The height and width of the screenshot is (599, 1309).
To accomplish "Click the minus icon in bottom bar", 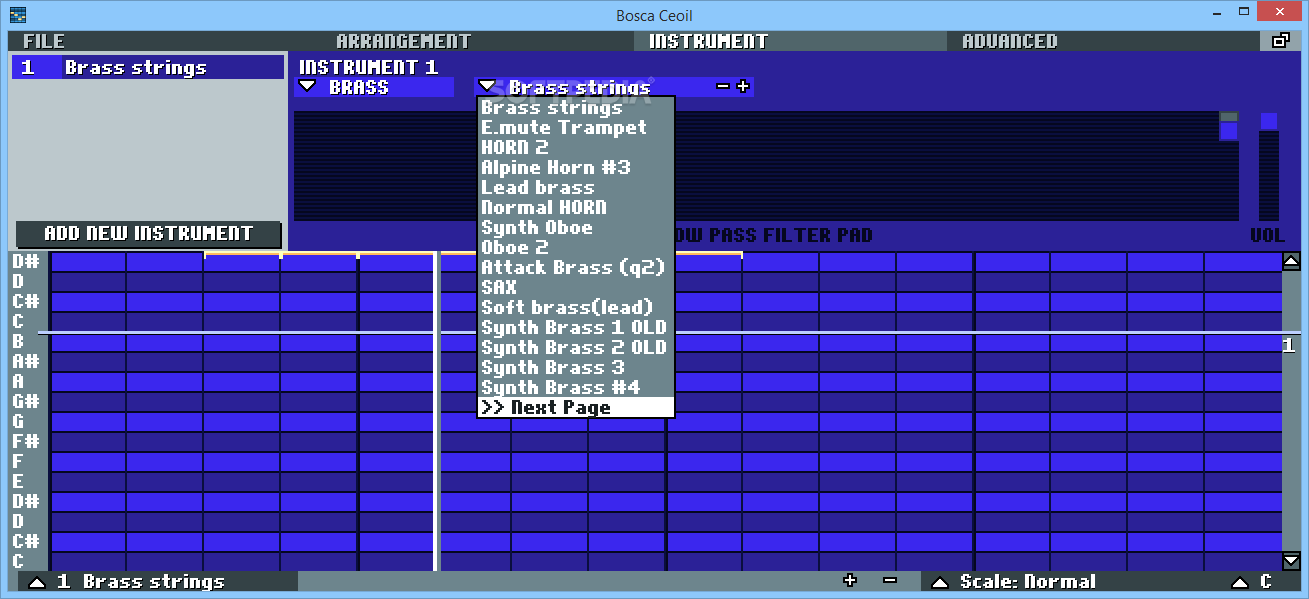I will [x=890, y=580].
